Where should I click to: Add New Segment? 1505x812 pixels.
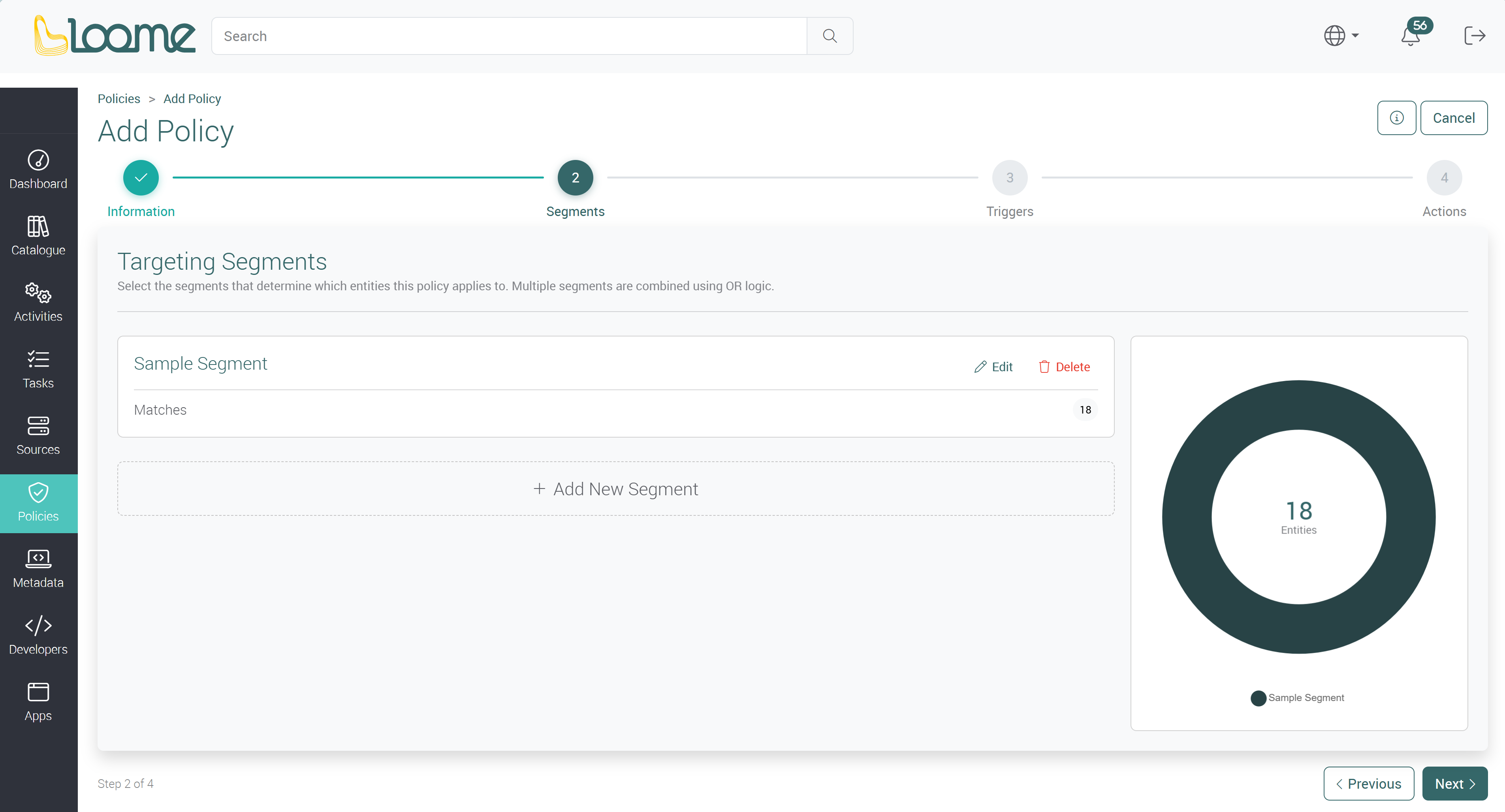[x=616, y=489]
